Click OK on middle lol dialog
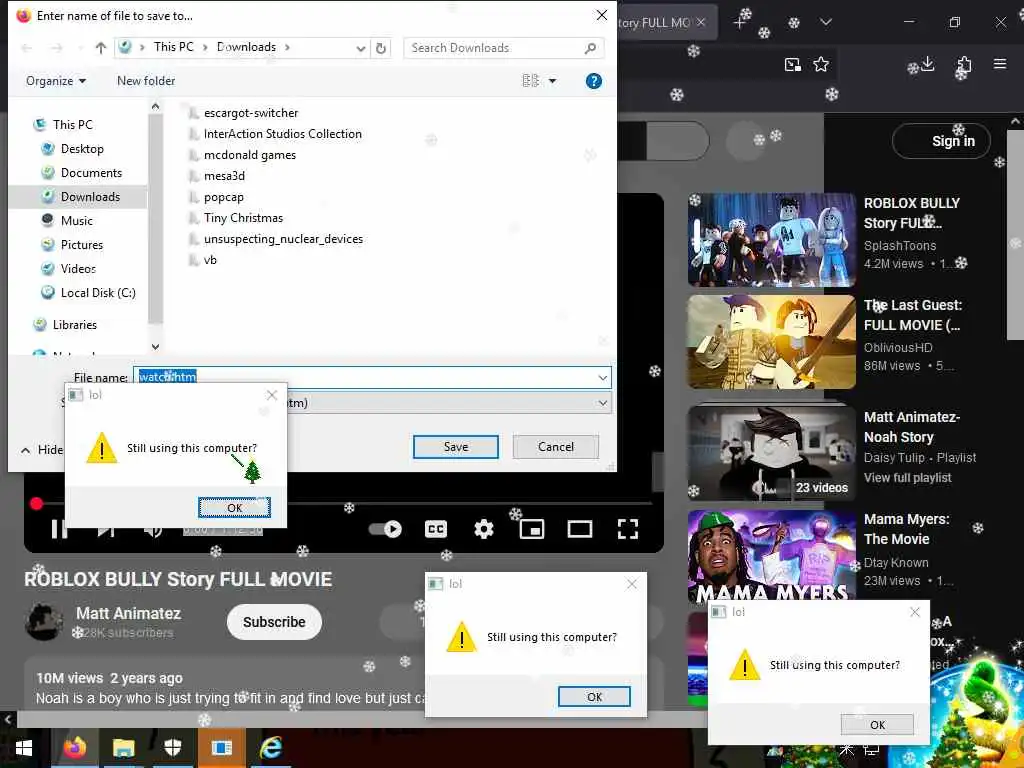The image size is (1024, 768). tap(594, 697)
